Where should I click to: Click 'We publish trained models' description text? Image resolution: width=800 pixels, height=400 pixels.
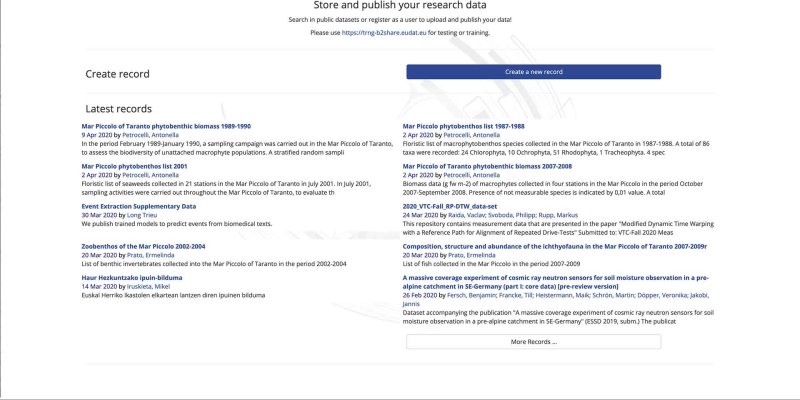pos(177,224)
